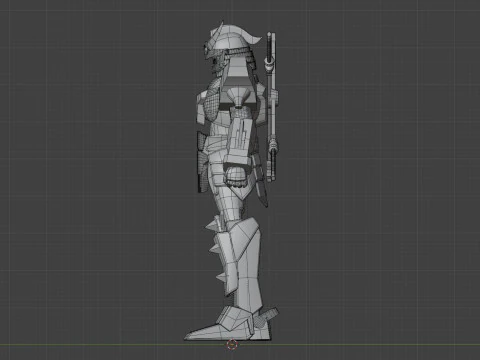Select the sheathed sword on the back
This screenshot has width=480, height=360.
[x=271, y=107]
